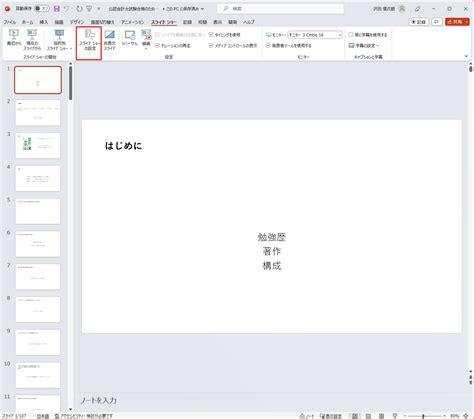This screenshot has height=419, width=474.
Task: Click in the search box
Action: coord(280,9)
